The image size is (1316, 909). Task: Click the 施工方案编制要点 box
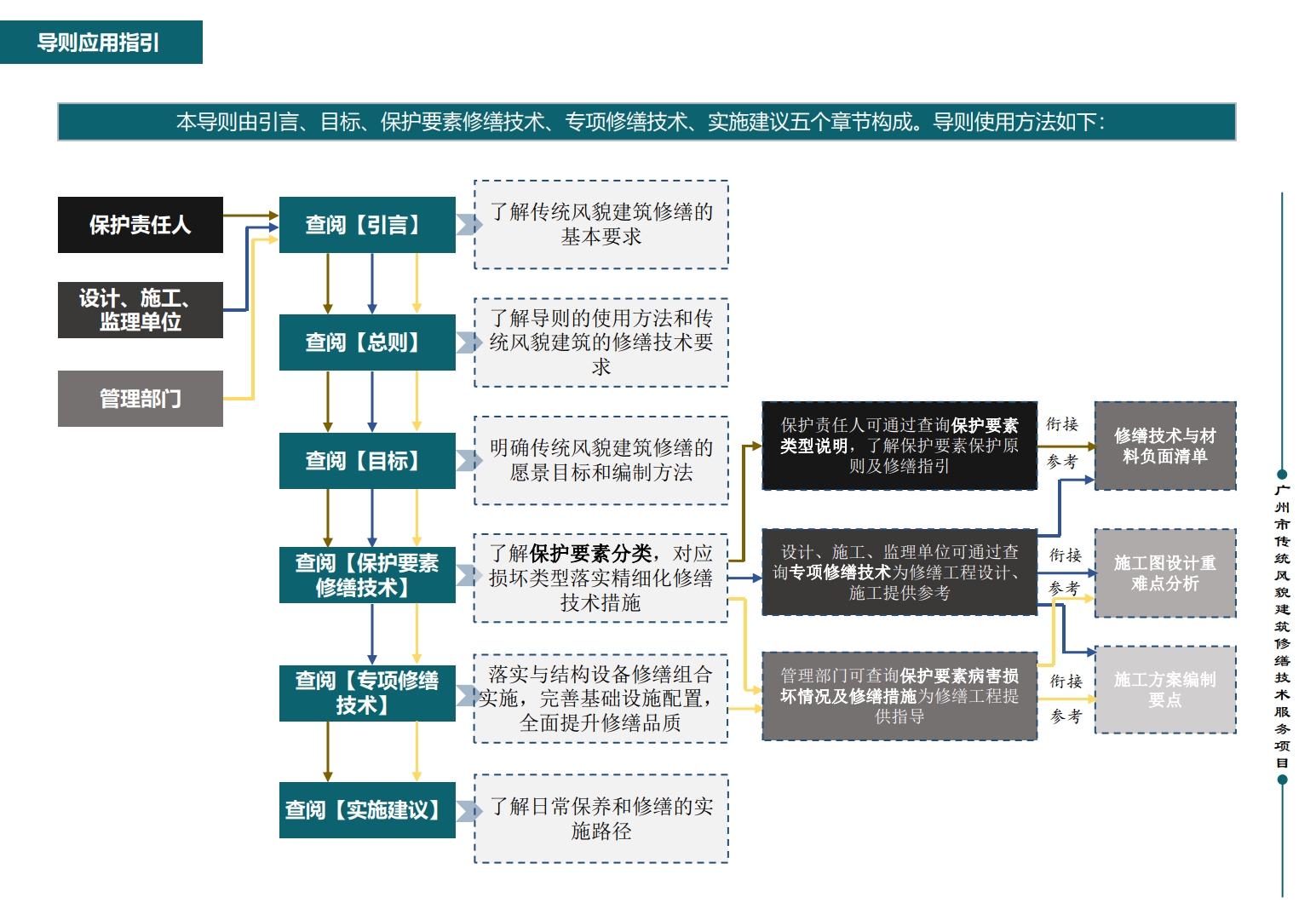[x=1165, y=689]
